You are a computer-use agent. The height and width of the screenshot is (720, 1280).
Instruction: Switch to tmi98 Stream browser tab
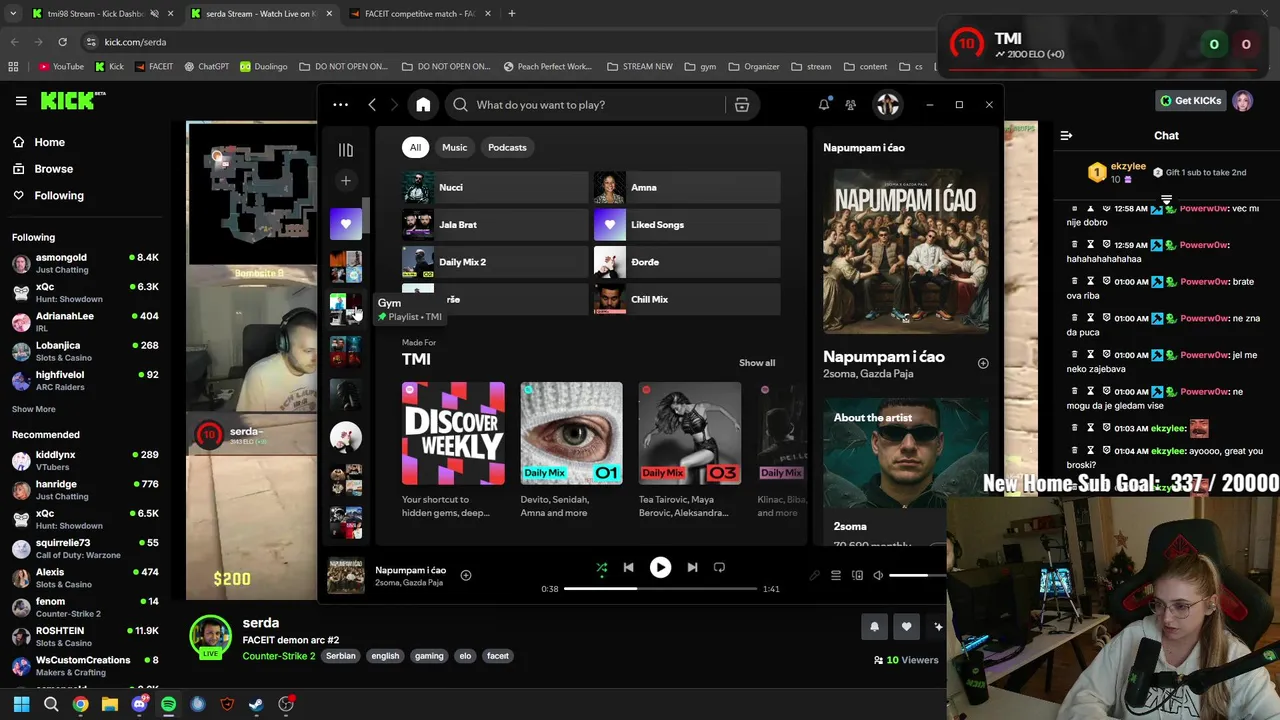click(x=96, y=14)
